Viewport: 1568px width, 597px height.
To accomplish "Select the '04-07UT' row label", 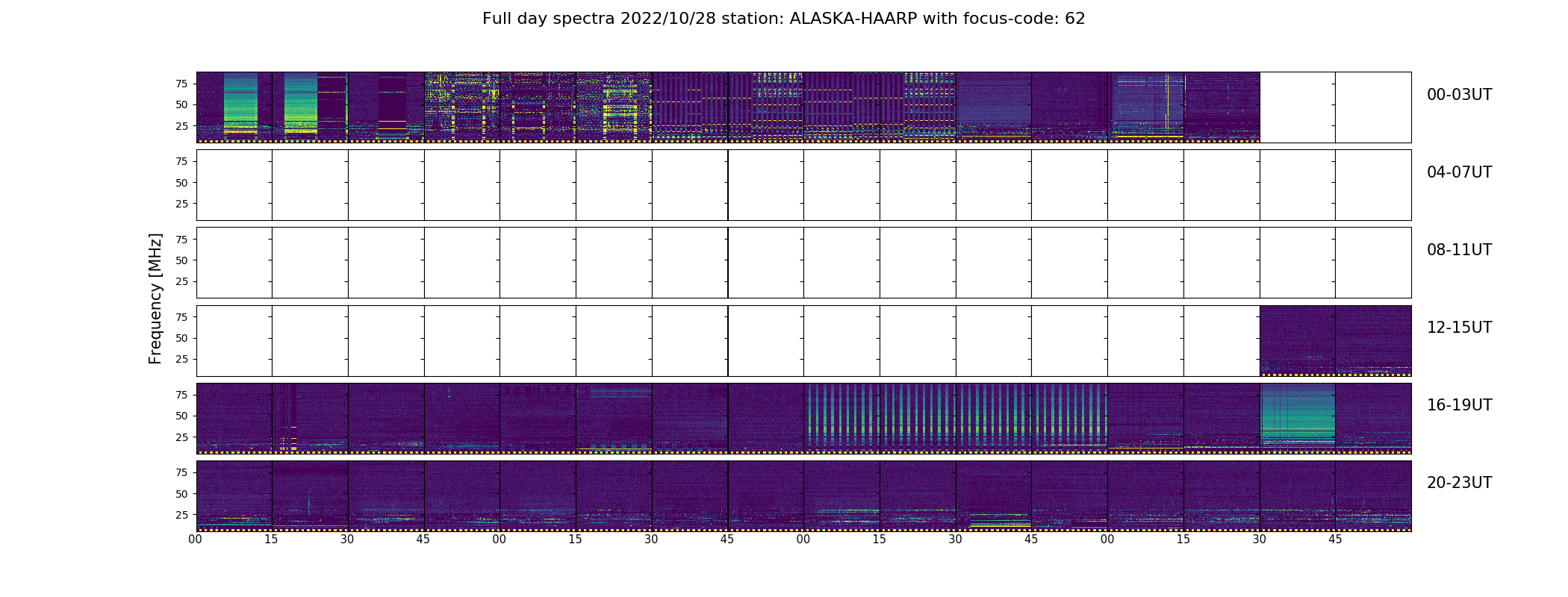I will [x=1459, y=172].
